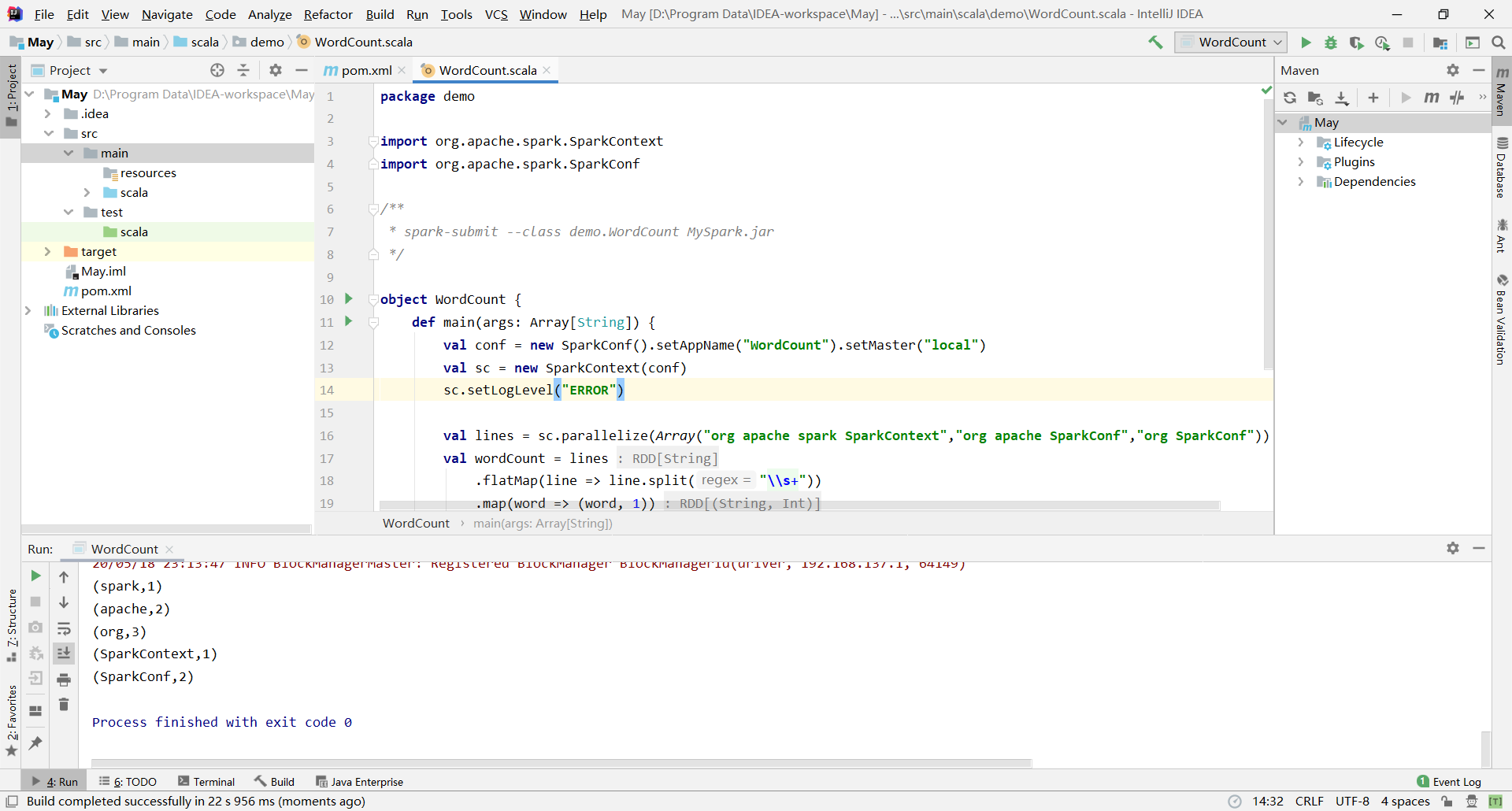Pin the Run tab

click(35, 742)
